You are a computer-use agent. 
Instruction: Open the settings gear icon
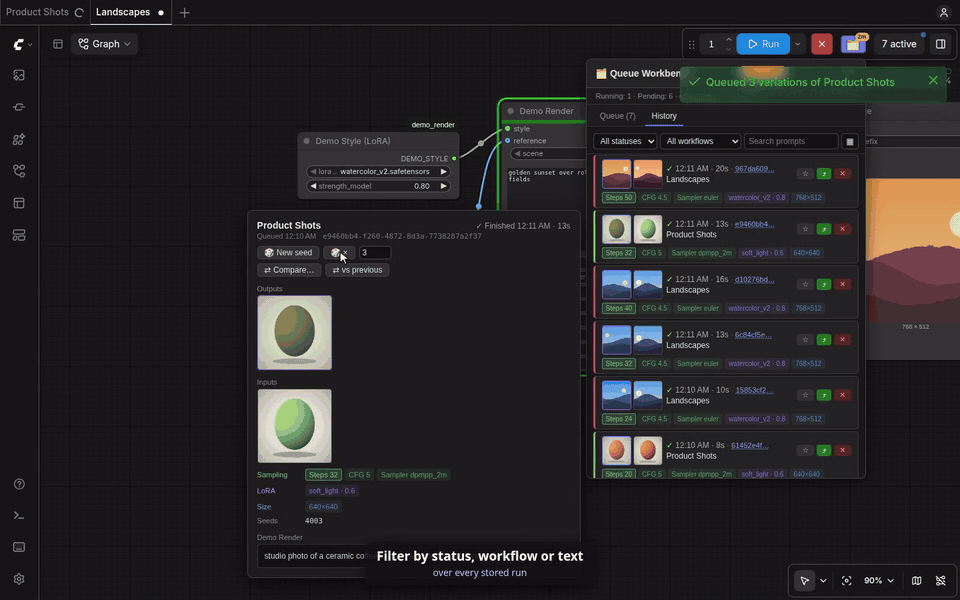pos(19,579)
